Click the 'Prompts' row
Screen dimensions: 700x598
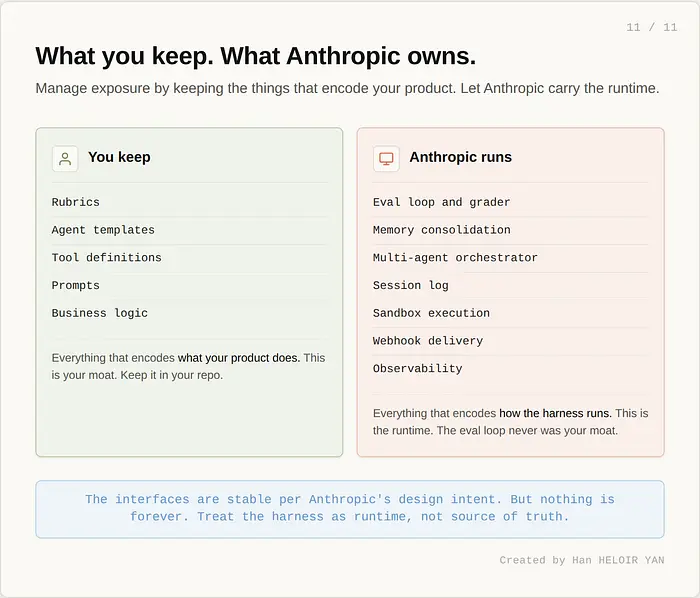pos(190,285)
